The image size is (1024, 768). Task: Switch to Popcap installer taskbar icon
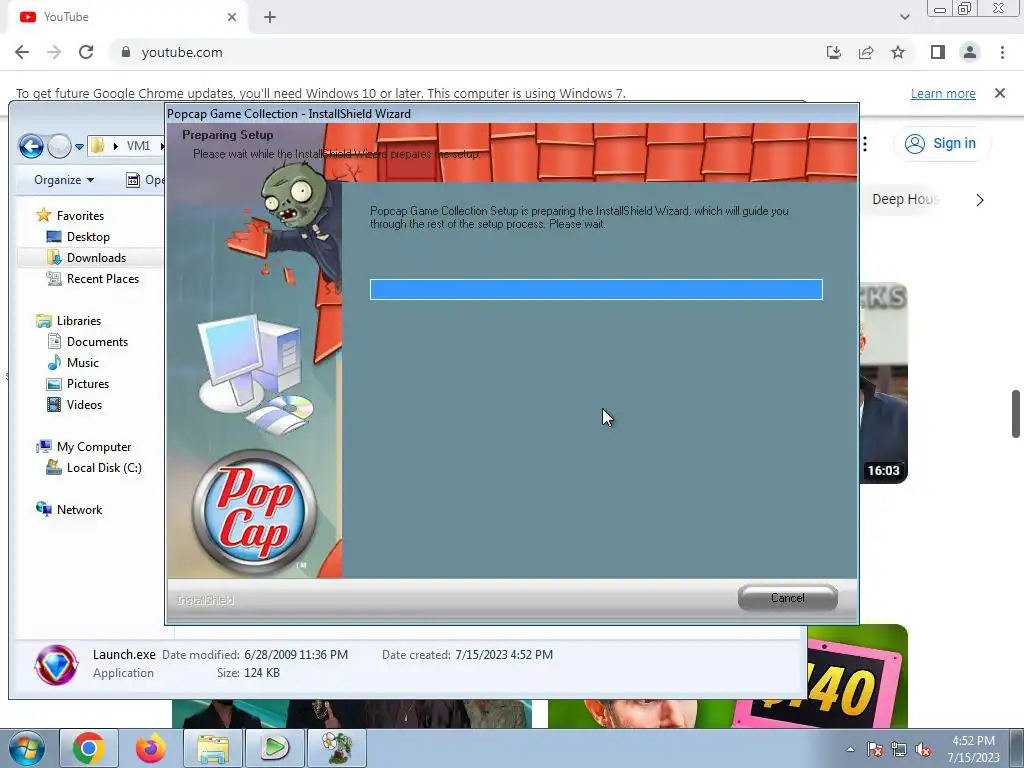pos(337,748)
